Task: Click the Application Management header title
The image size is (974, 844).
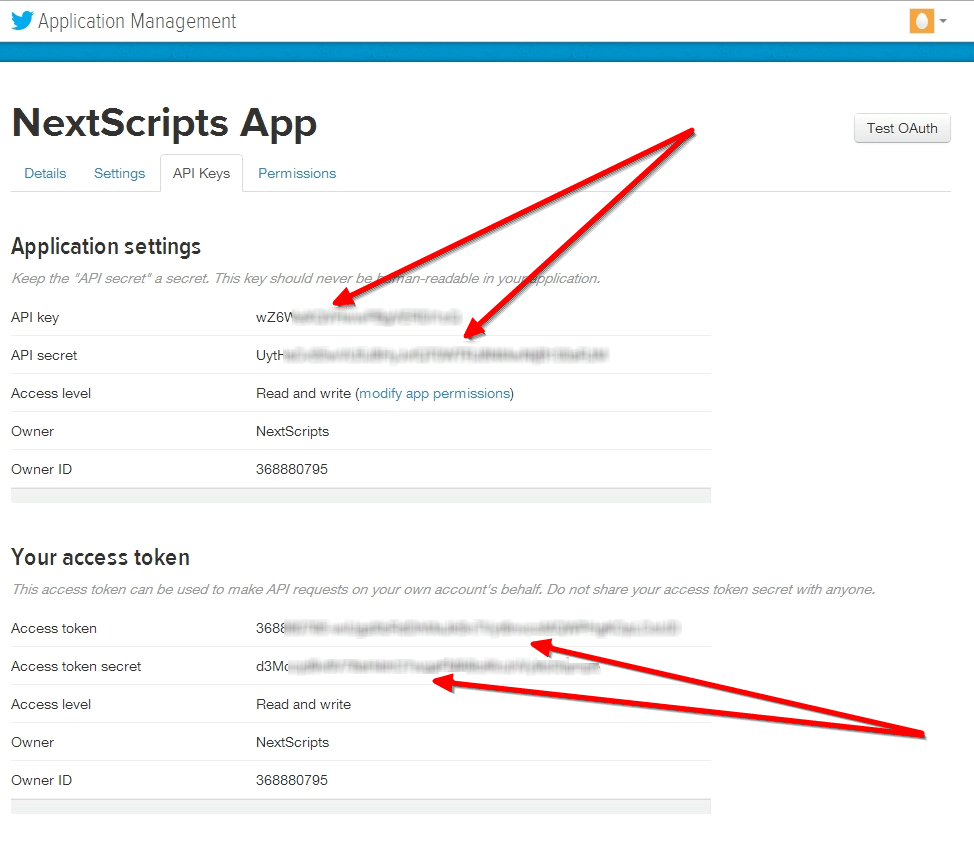Action: 137,21
